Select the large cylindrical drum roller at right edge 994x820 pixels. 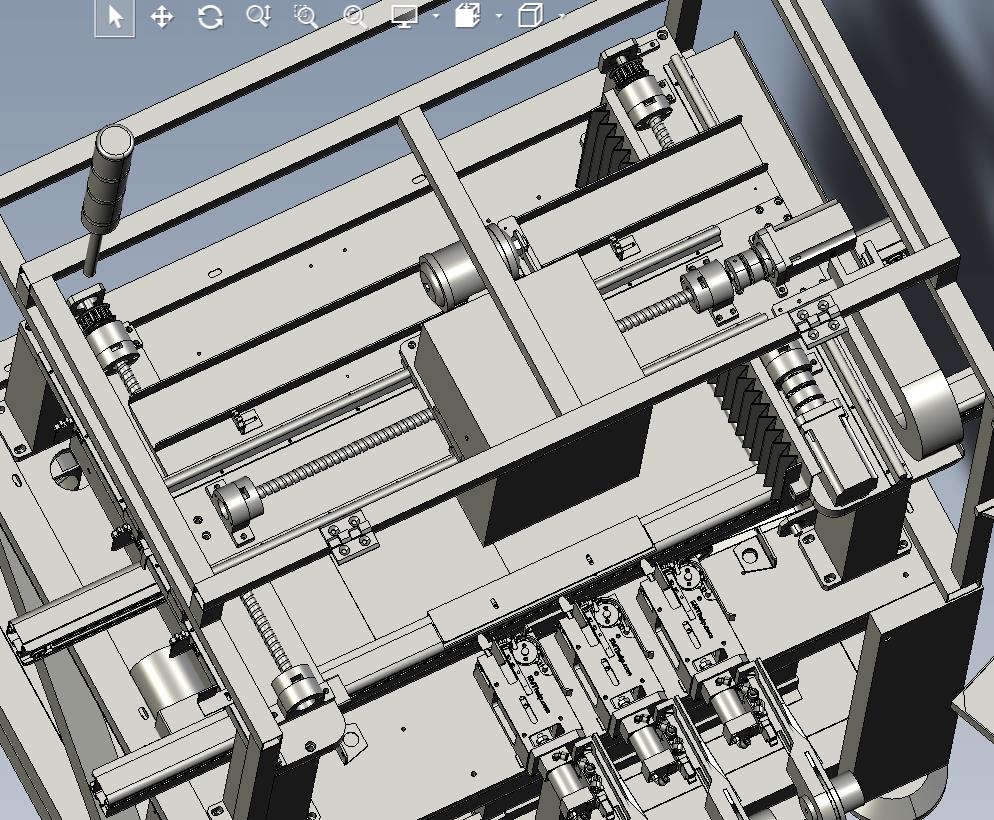932,413
